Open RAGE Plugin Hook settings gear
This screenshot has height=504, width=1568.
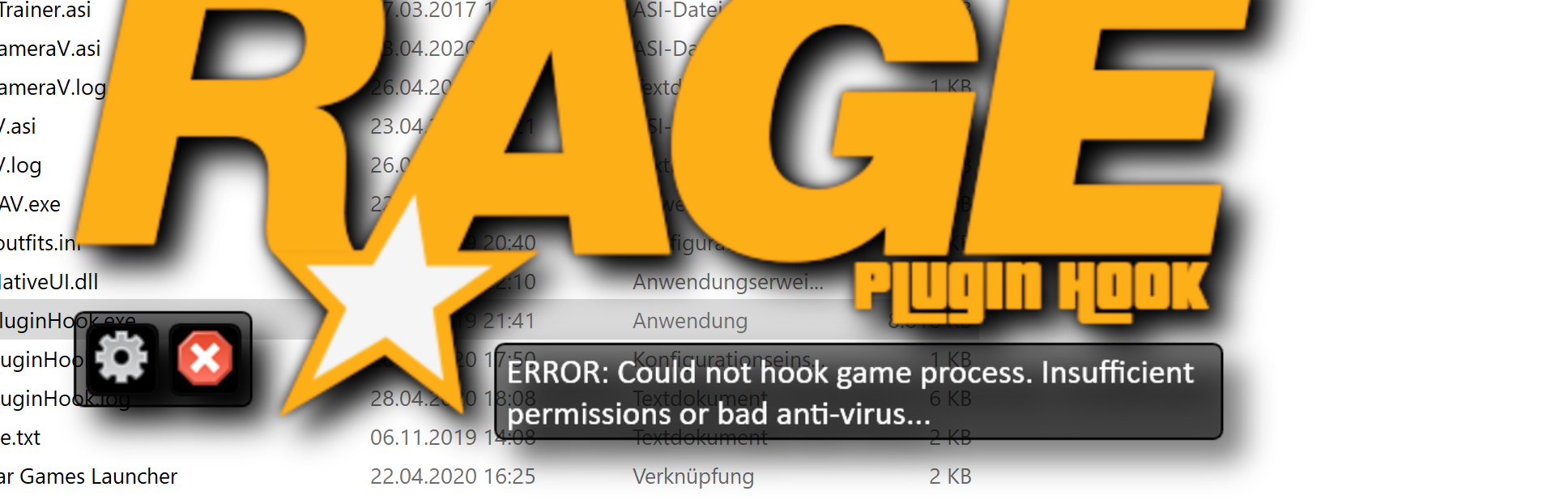point(121,357)
